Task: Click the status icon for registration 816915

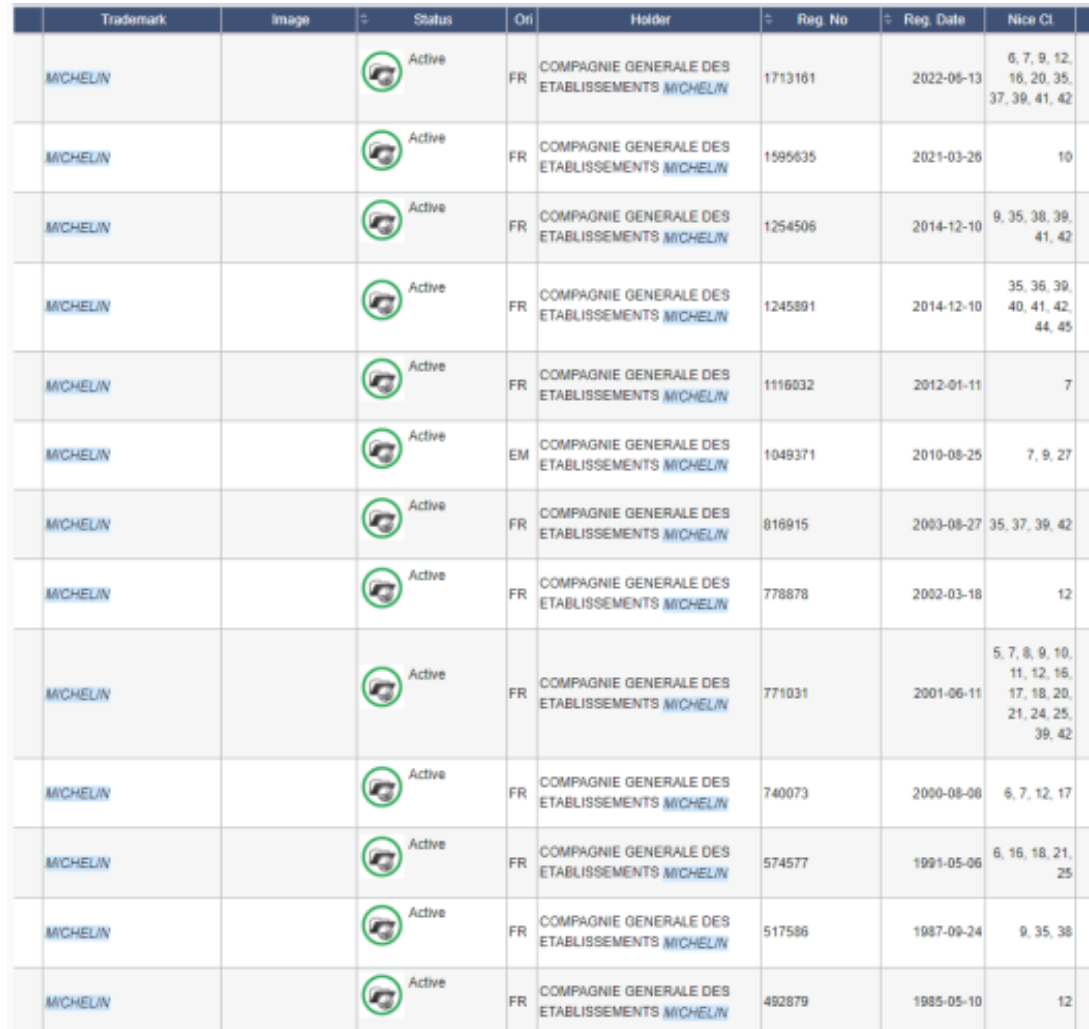Action: (x=382, y=518)
